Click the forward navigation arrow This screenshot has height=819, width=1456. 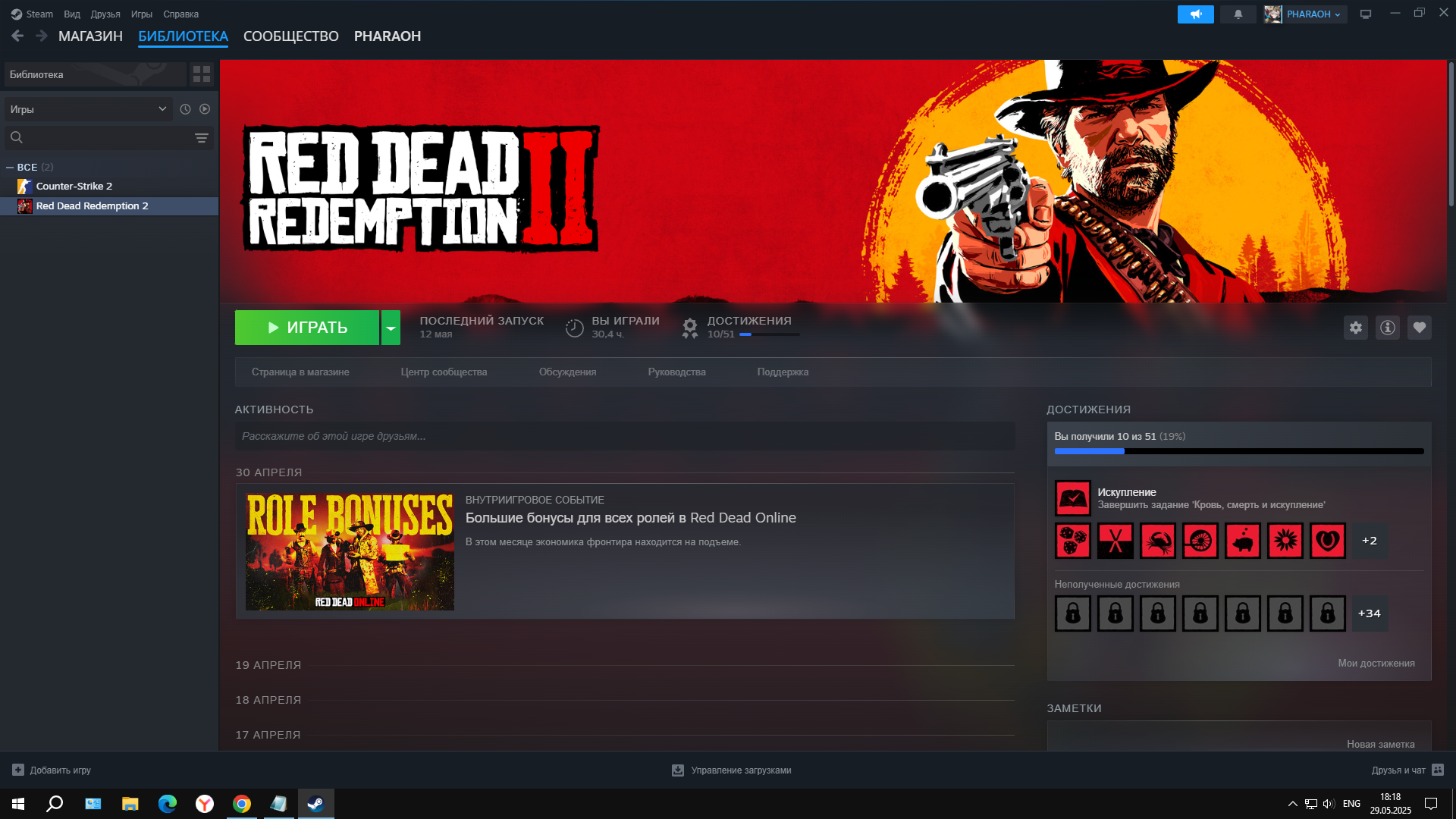(x=42, y=36)
